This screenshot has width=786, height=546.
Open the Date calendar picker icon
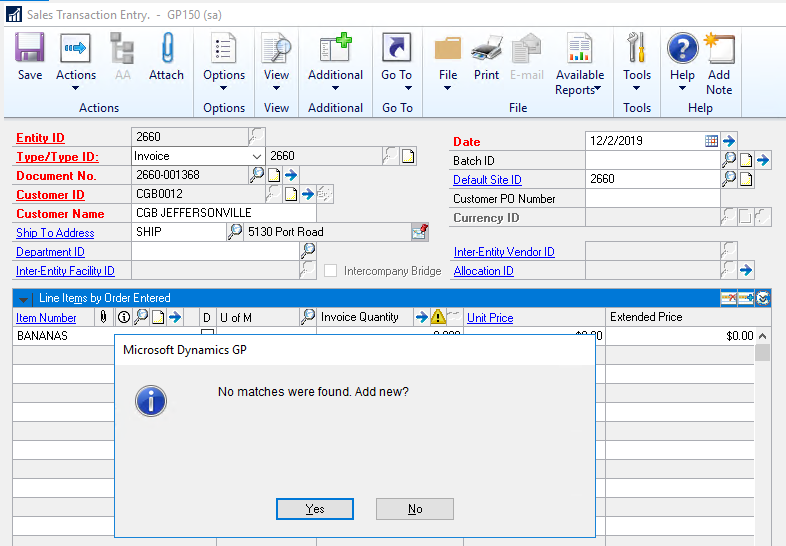coord(711,141)
